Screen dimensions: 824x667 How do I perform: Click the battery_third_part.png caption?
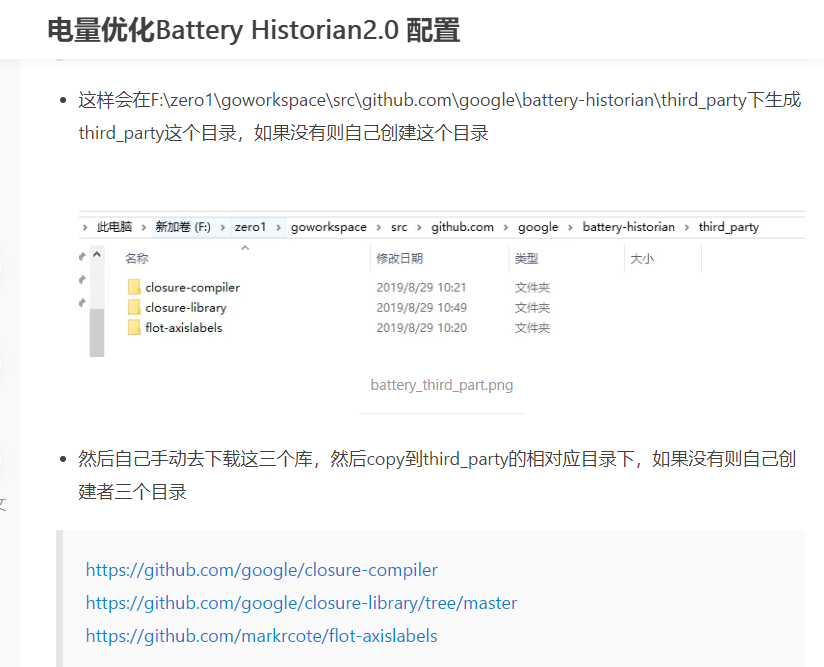pos(441,384)
